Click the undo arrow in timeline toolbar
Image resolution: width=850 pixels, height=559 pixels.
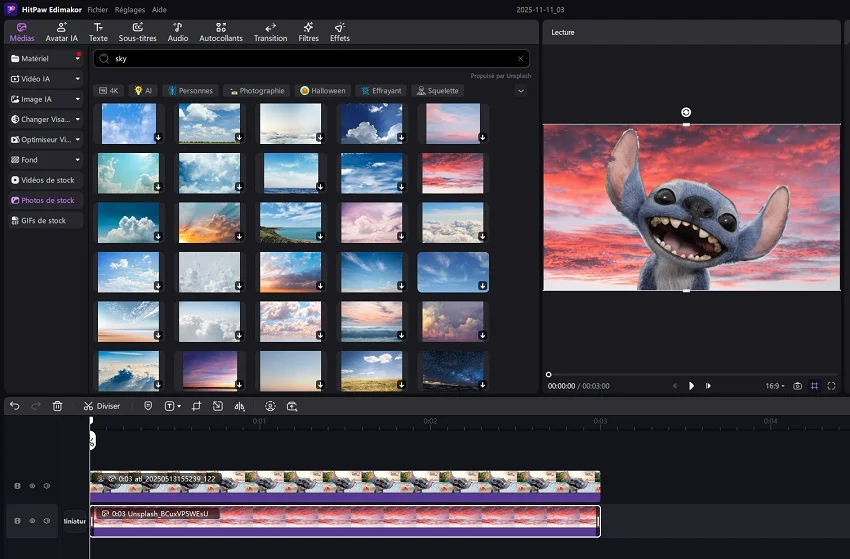pos(15,406)
